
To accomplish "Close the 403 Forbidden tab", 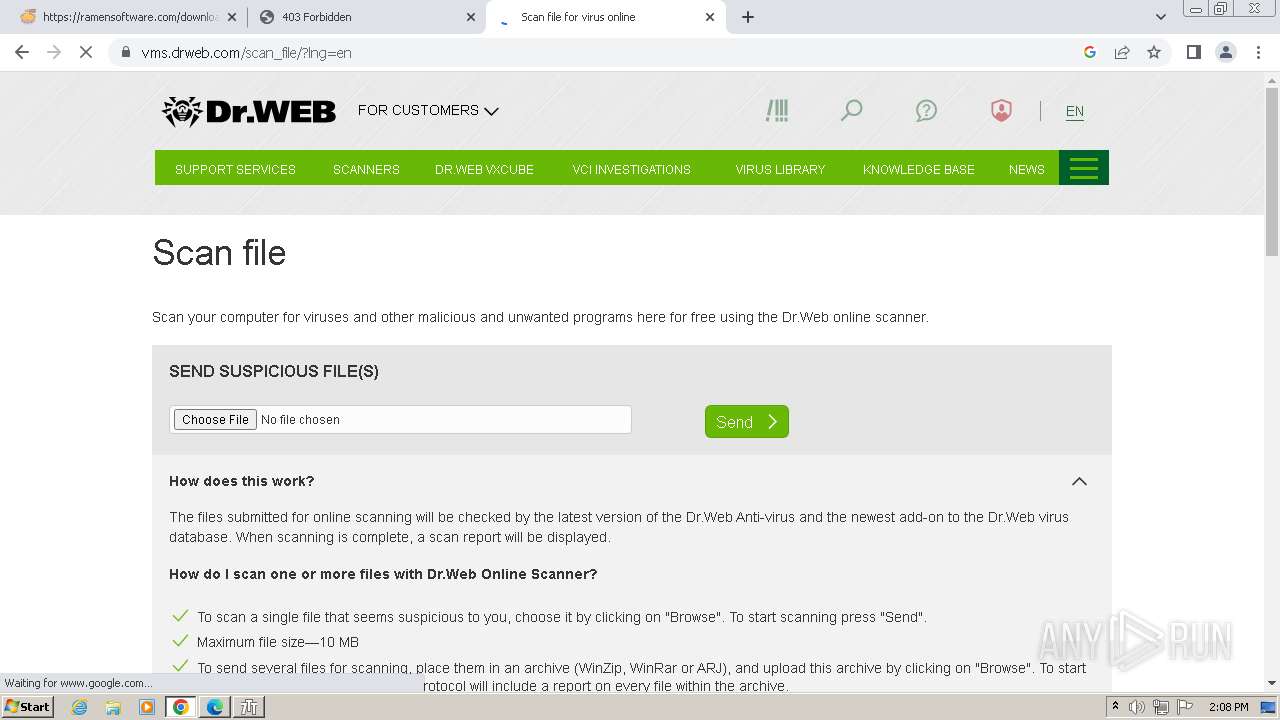I will 471,17.
